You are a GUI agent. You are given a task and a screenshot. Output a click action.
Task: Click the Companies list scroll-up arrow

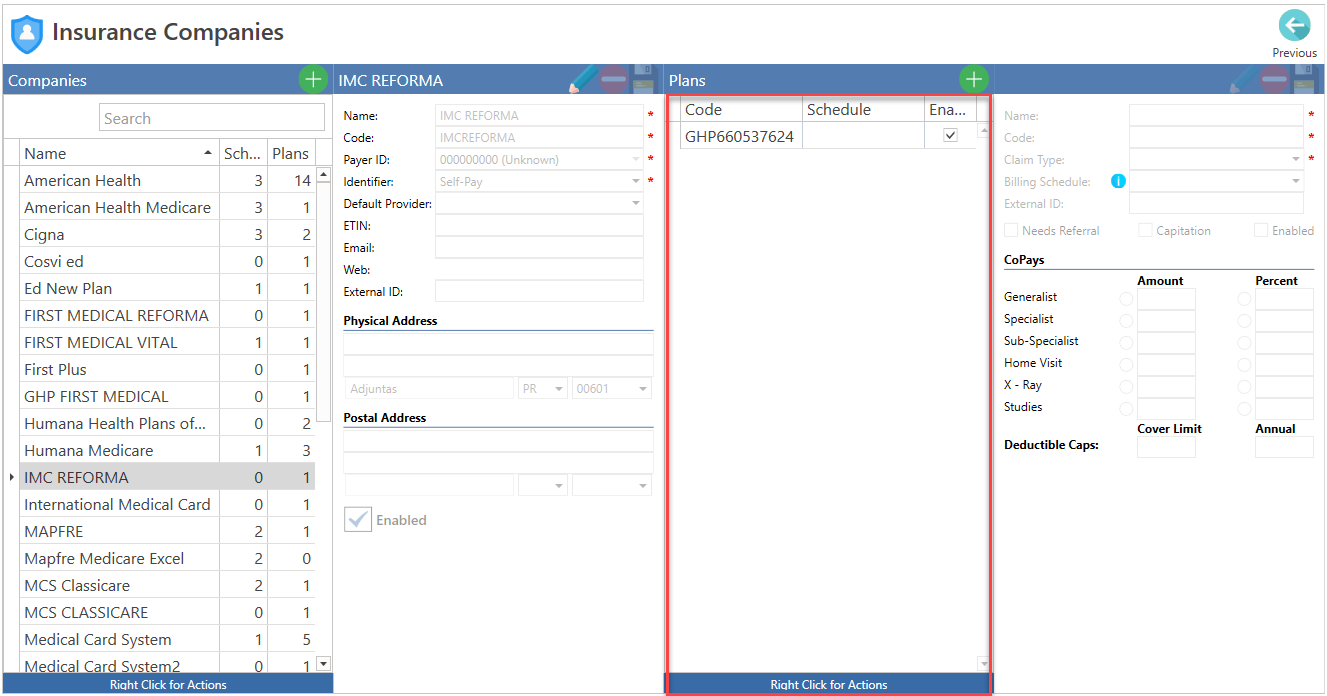[x=323, y=176]
